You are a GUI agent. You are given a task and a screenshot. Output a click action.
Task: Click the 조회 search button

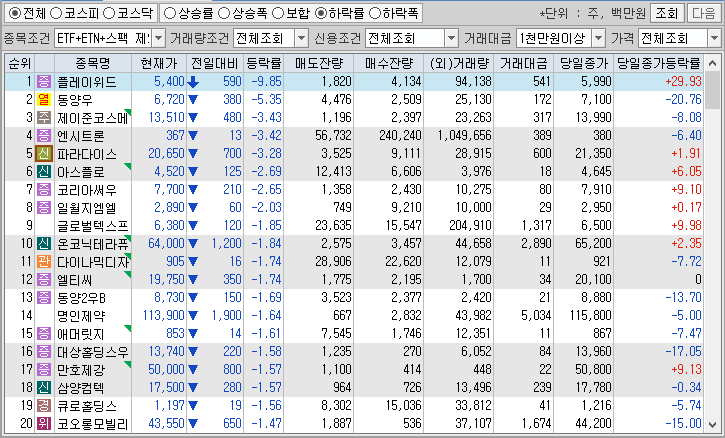667,13
